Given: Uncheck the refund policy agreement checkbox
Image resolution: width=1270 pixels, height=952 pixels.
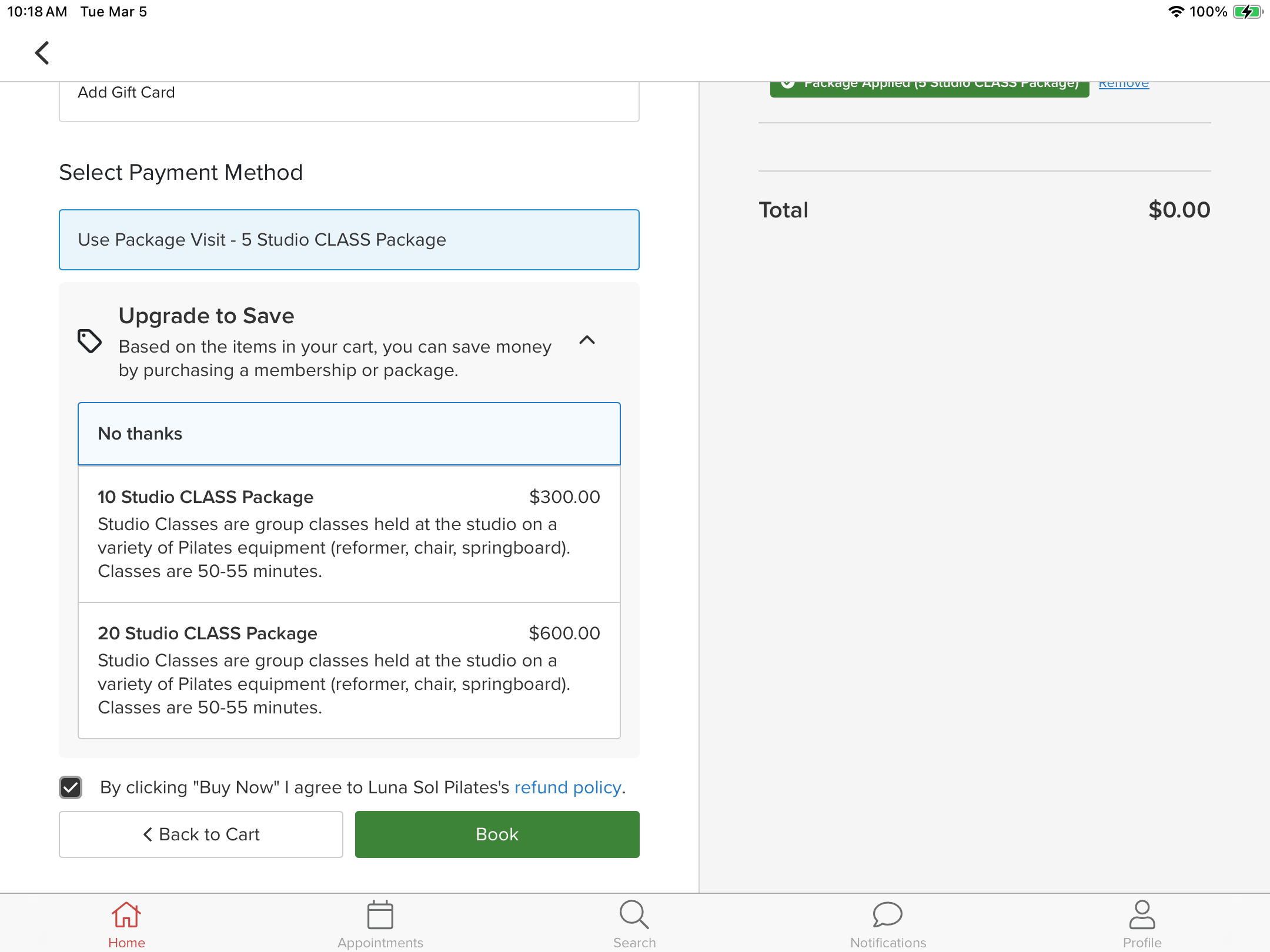Looking at the screenshot, I should point(71,787).
